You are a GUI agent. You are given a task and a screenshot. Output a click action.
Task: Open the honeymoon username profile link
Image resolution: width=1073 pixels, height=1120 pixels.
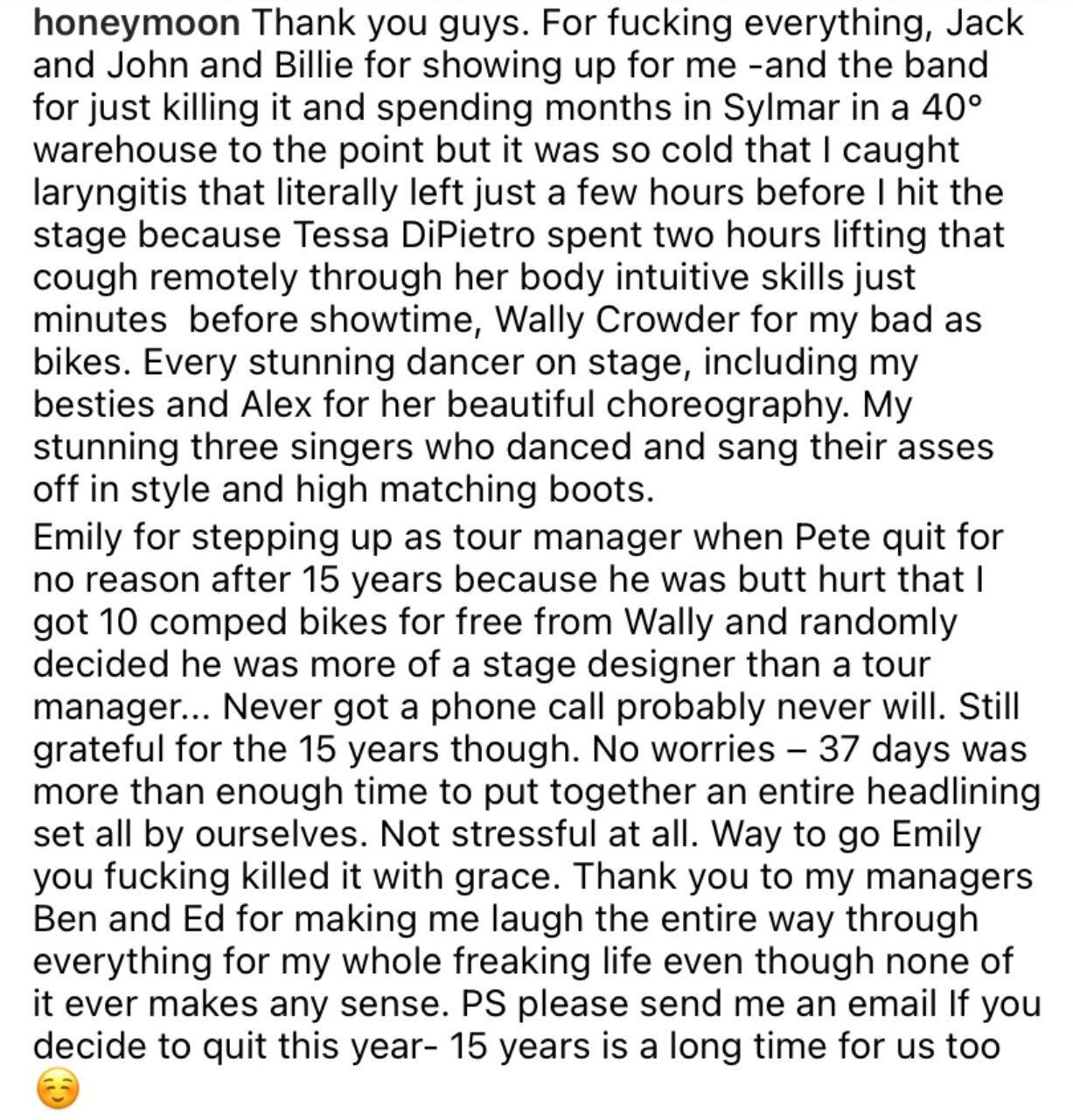point(136,24)
